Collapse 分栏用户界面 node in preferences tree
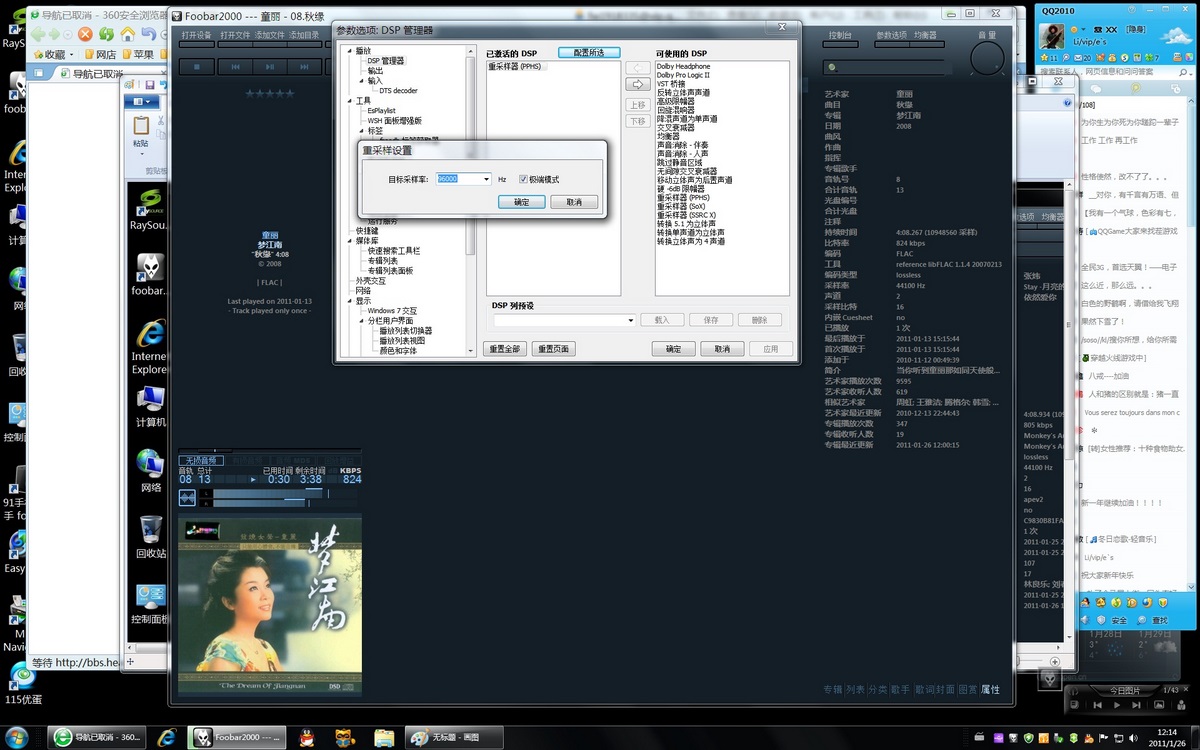 click(x=362, y=320)
